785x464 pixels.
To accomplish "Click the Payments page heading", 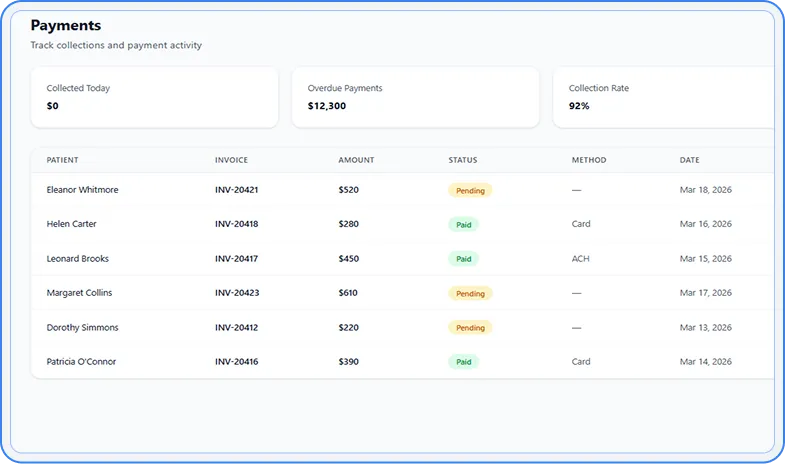I will [x=66, y=25].
